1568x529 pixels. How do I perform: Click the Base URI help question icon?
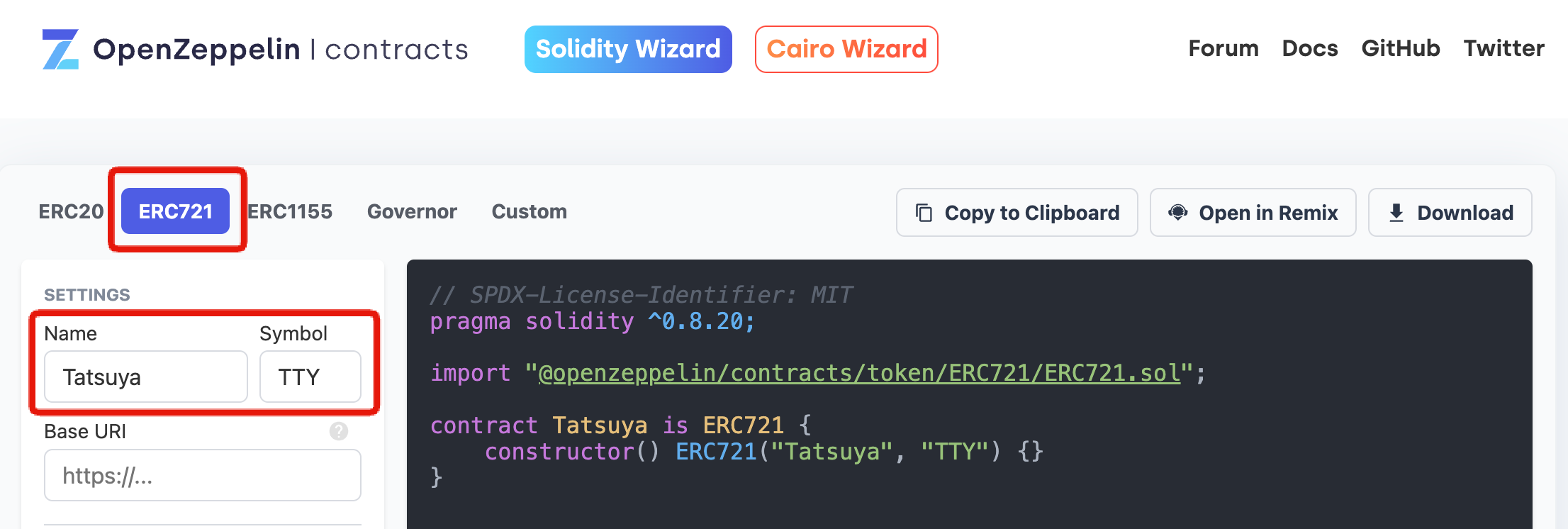pyautogui.click(x=339, y=431)
